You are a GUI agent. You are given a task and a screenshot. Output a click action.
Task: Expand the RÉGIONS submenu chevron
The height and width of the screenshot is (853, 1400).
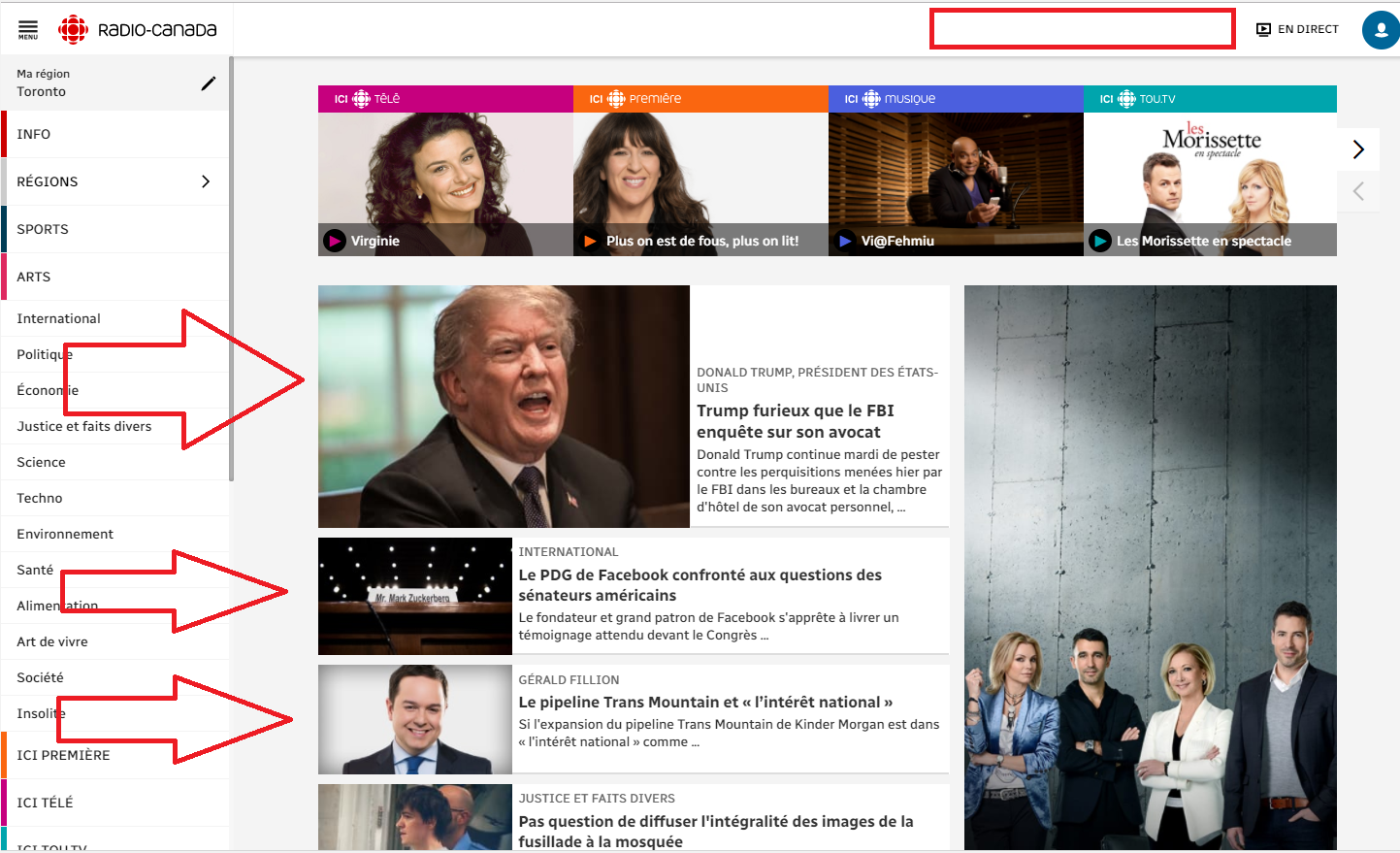click(206, 181)
